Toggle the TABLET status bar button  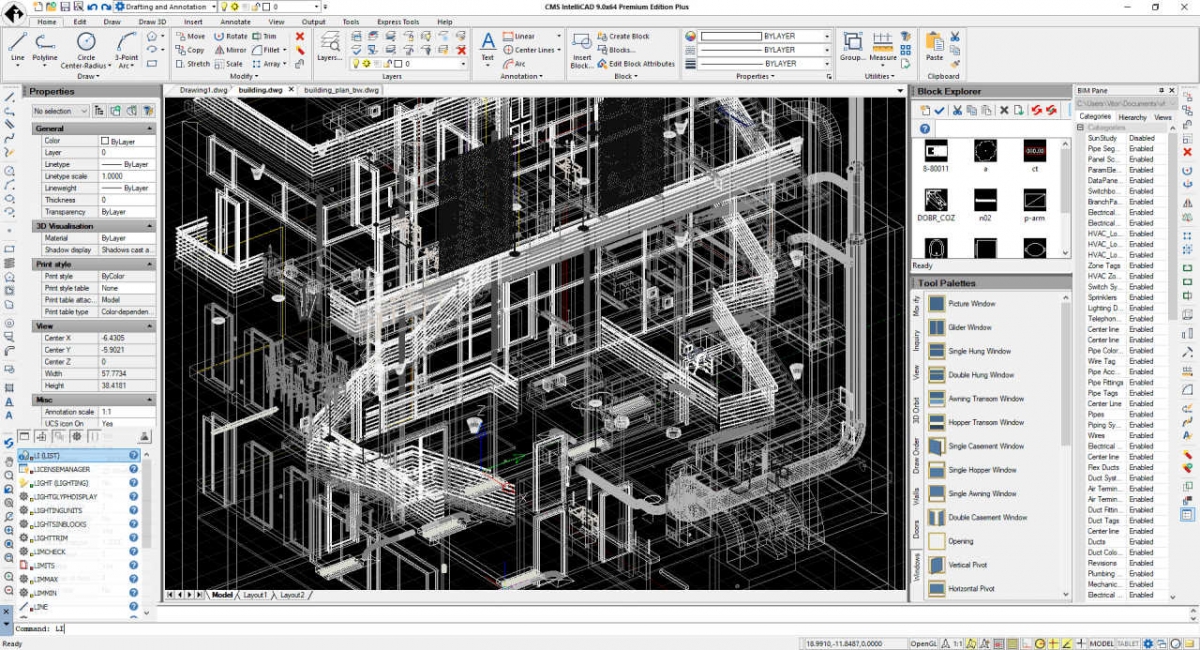point(1127,643)
